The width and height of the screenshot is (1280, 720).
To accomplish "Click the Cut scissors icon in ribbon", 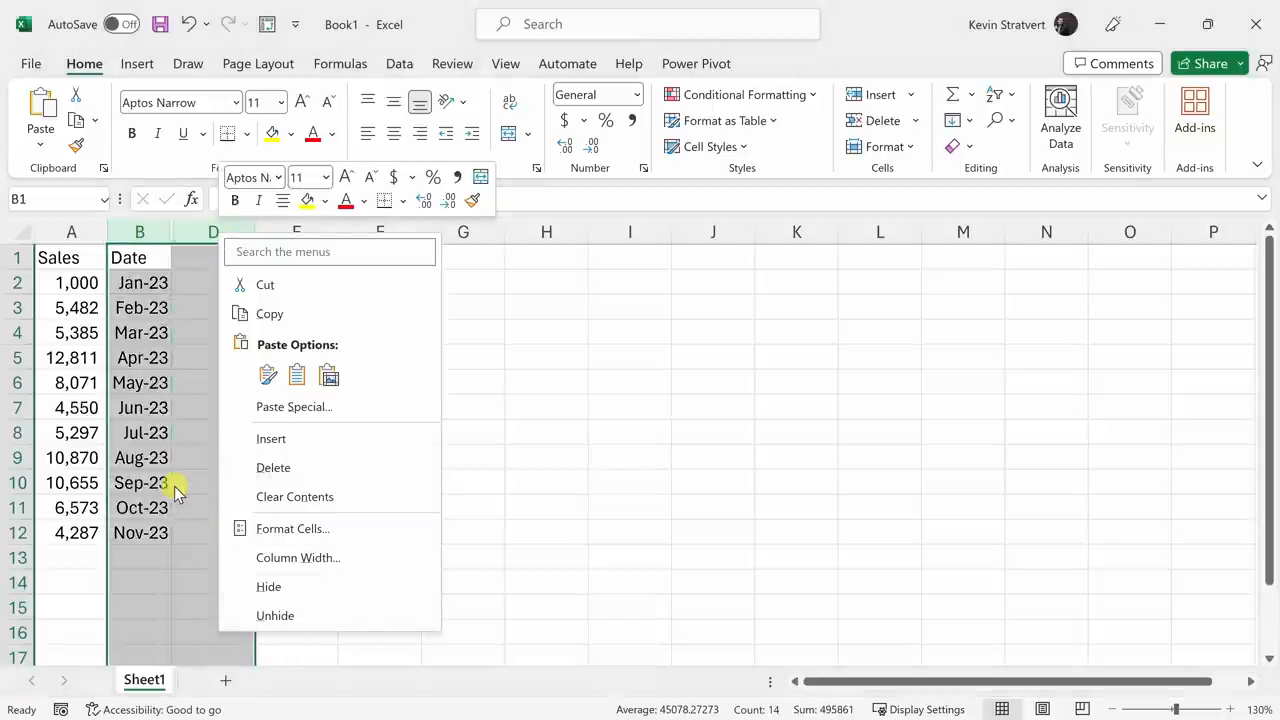I will point(76,95).
